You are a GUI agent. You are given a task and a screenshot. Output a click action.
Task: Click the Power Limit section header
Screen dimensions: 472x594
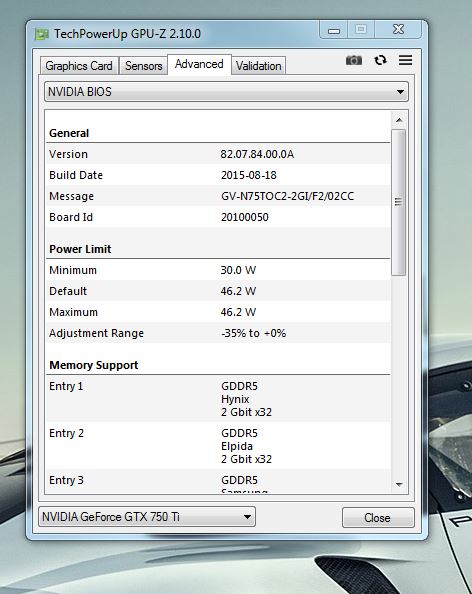[x=80, y=249]
